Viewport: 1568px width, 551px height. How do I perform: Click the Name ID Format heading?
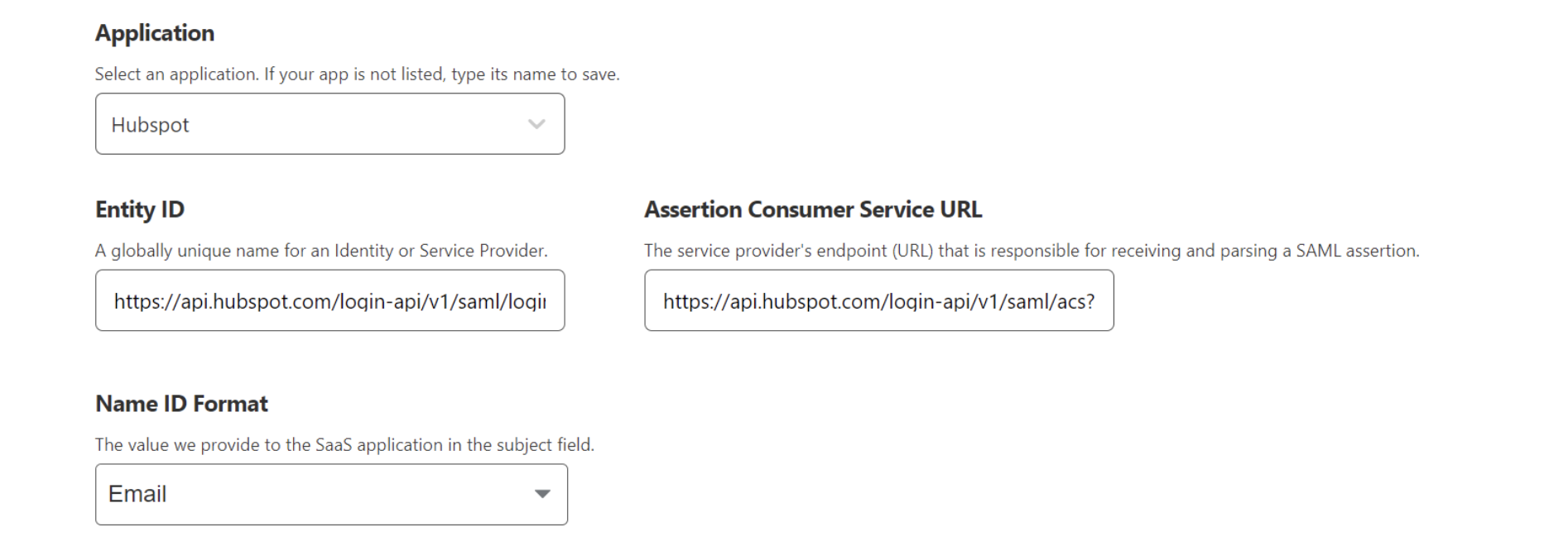point(182,404)
